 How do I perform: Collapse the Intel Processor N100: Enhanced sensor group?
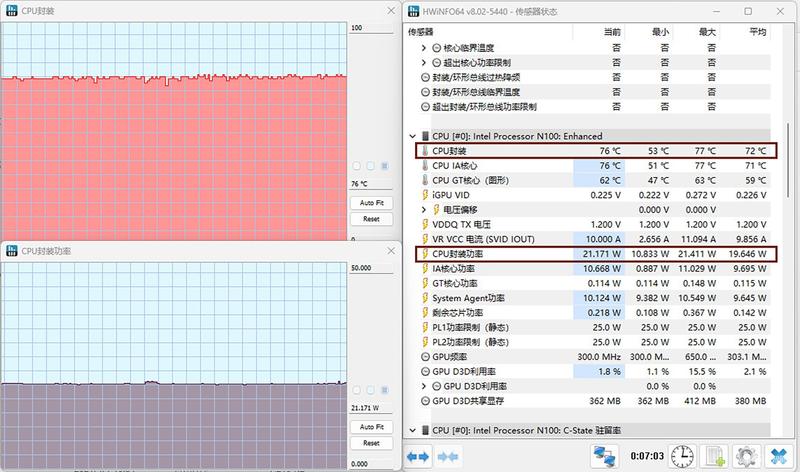coord(412,136)
